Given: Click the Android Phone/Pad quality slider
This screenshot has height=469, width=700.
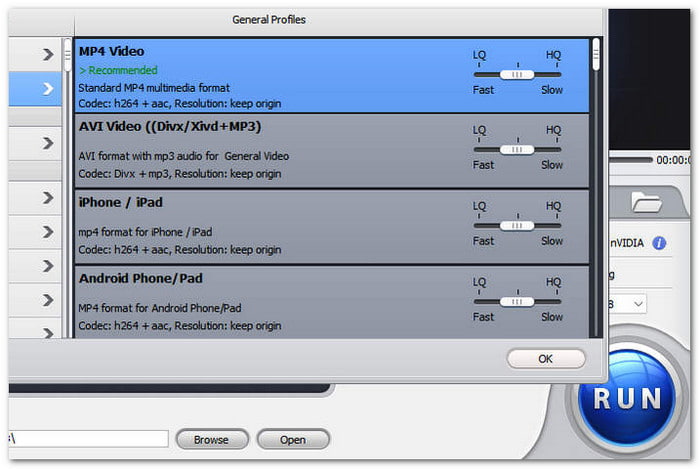Looking at the screenshot, I should tap(517, 301).
